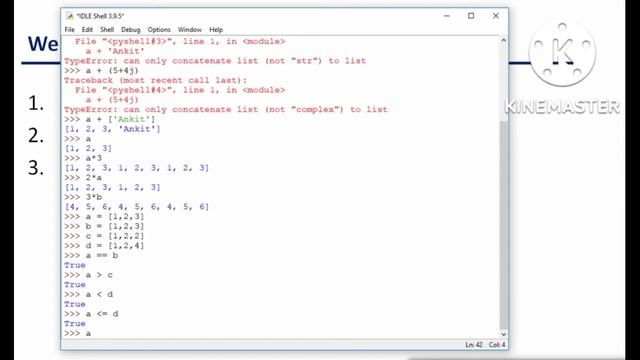This screenshot has width=640, height=360.
Task: Click the IDLE Shell 3.9.5 title text
Action: [100, 16]
